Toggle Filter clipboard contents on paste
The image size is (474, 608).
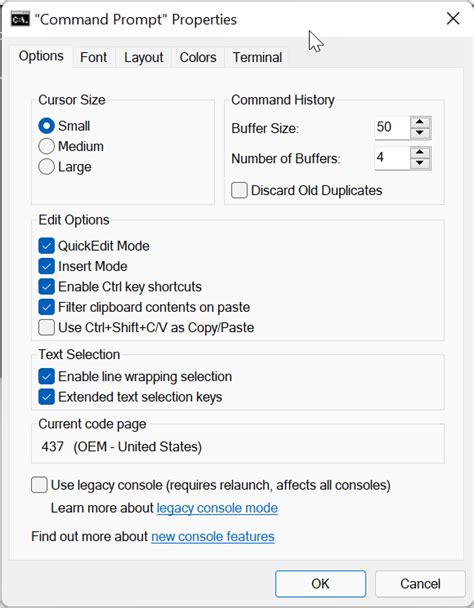(47, 307)
